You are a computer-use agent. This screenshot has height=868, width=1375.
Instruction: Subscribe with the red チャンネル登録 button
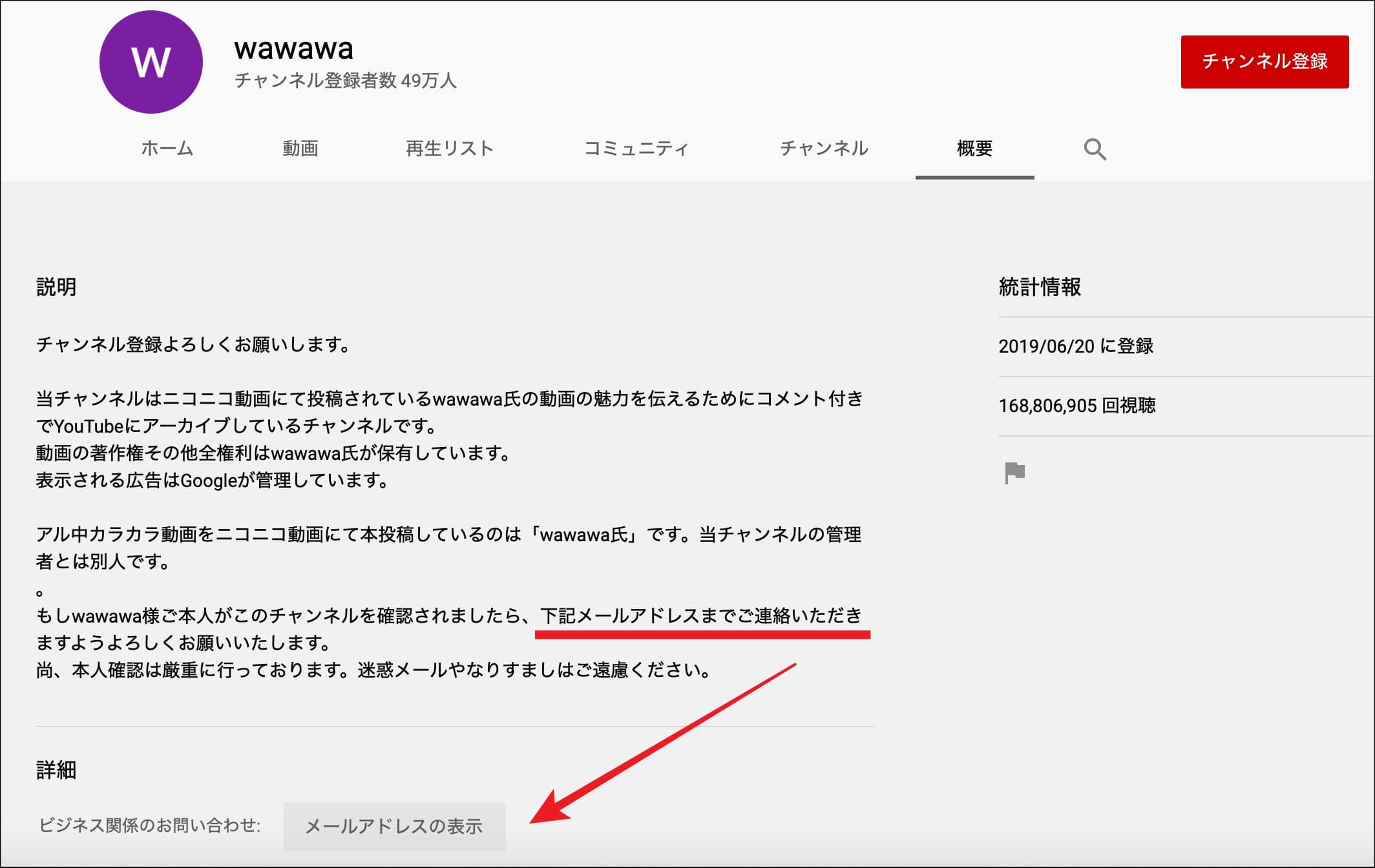point(1265,61)
